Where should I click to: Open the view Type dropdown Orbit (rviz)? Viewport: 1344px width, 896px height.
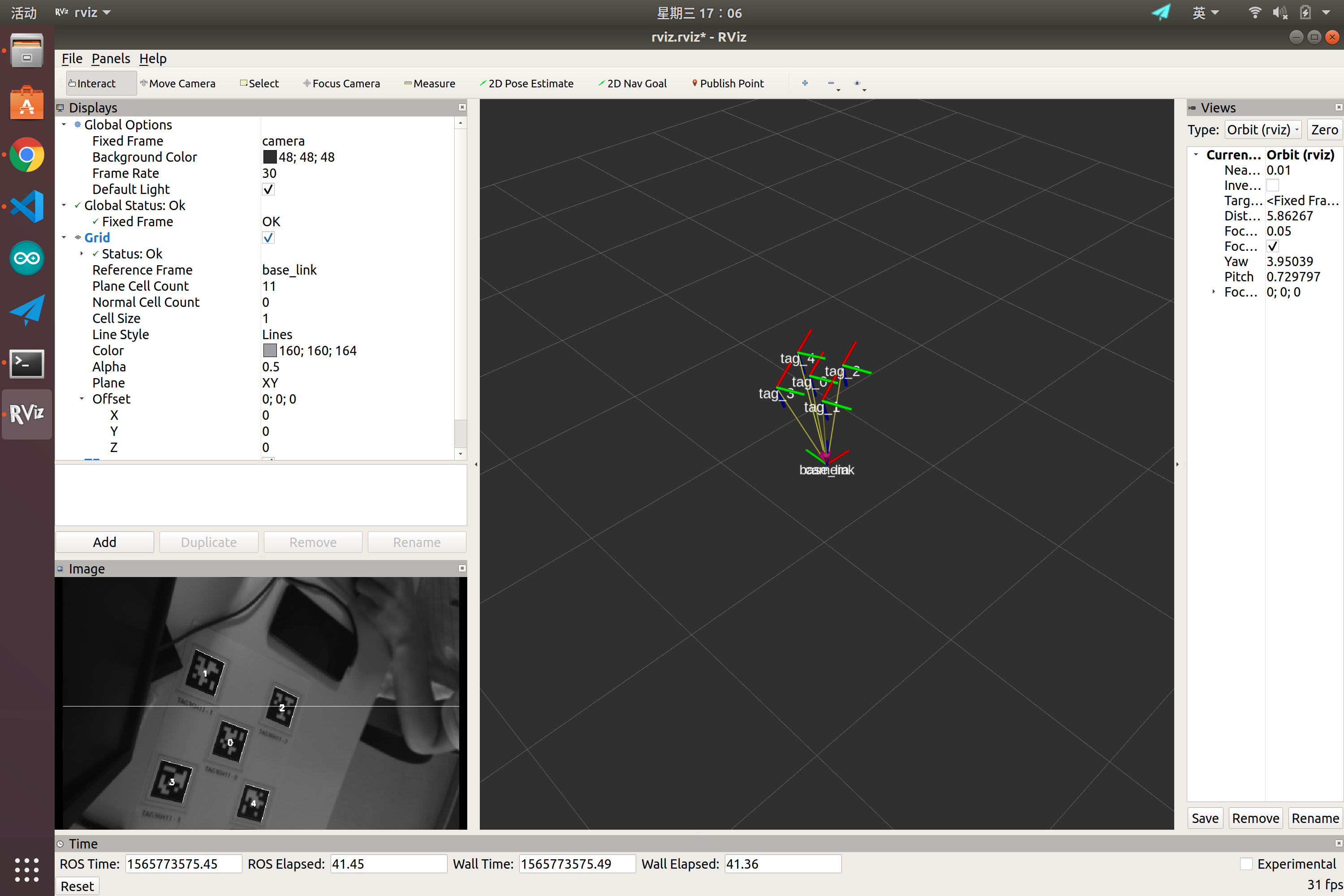[x=1263, y=130]
